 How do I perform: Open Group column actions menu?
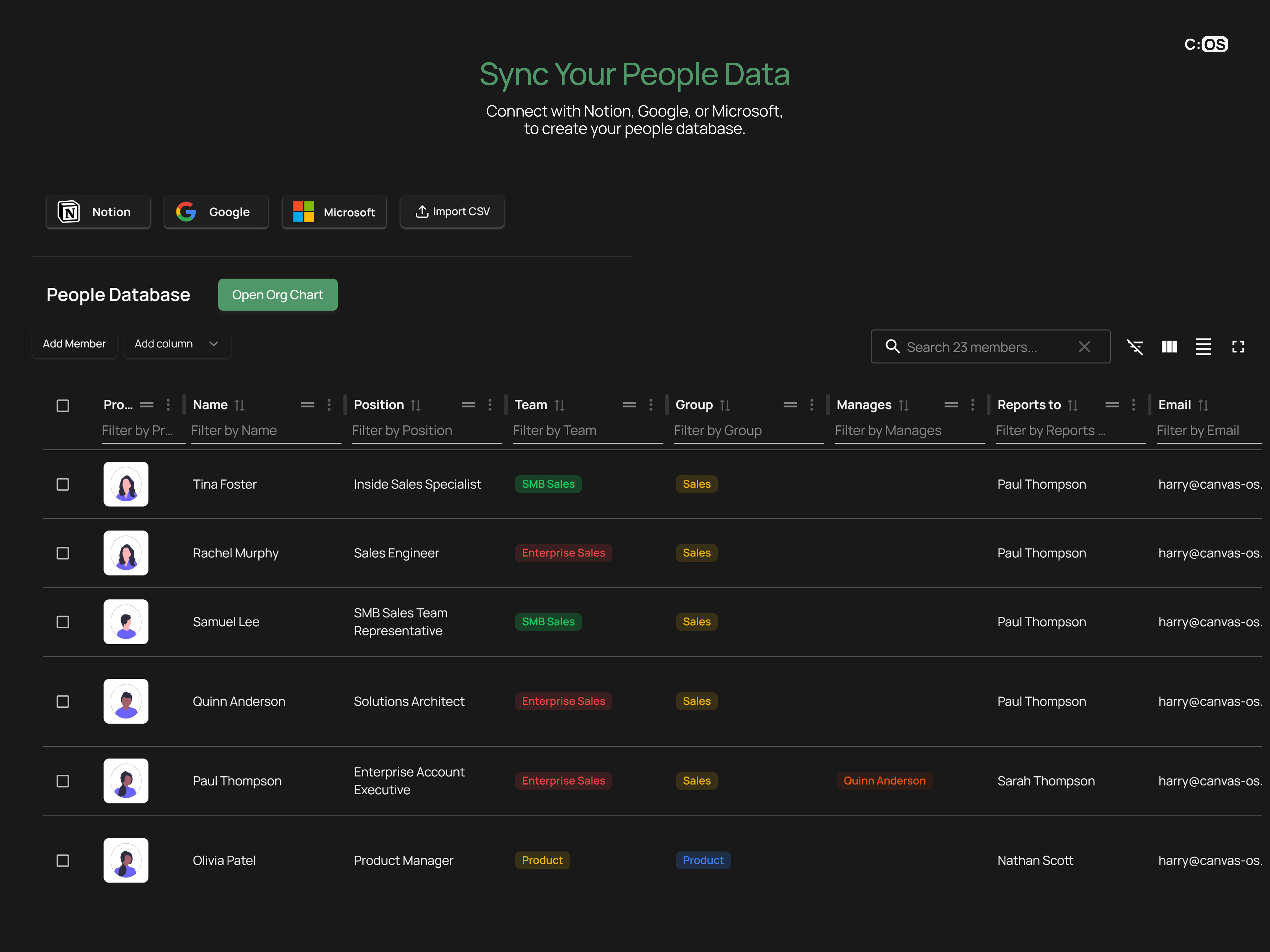(x=812, y=405)
